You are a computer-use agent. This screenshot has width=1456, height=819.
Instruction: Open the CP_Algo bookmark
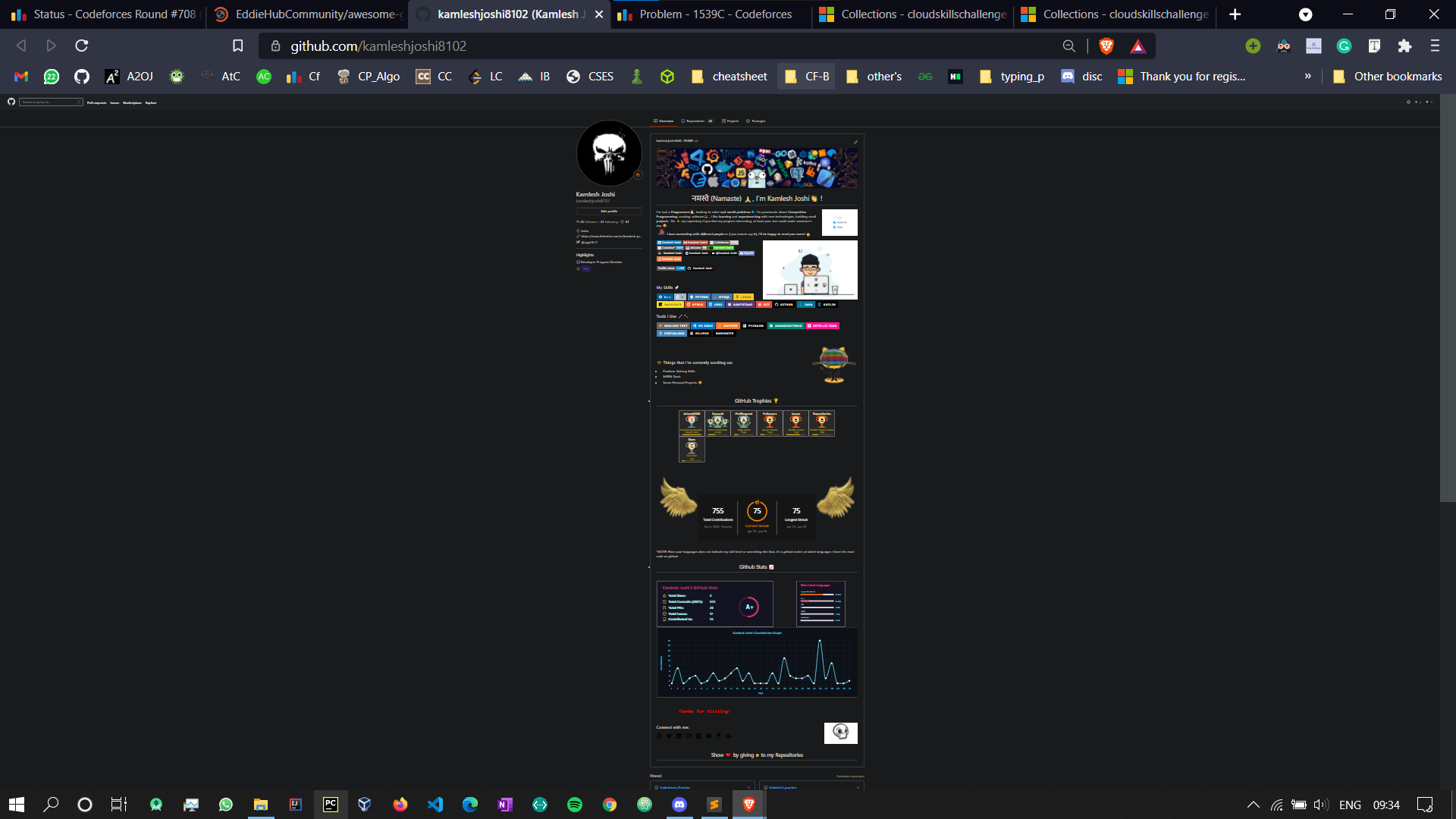click(x=369, y=77)
